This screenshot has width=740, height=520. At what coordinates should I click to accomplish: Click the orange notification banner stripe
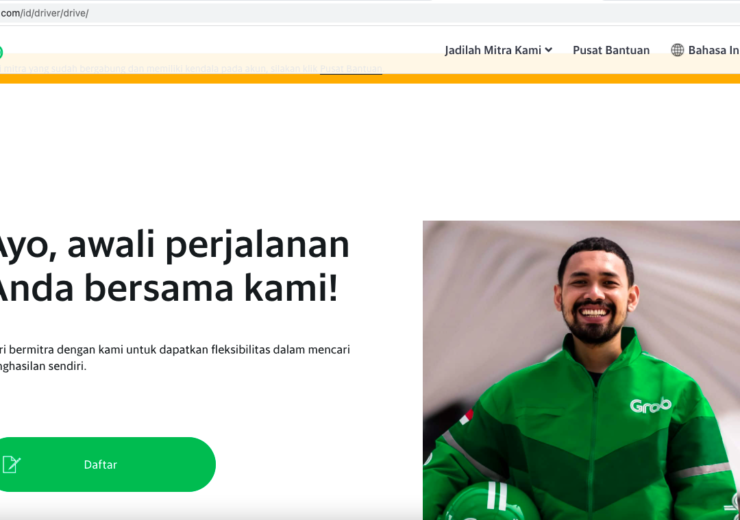pyautogui.click(x=370, y=79)
